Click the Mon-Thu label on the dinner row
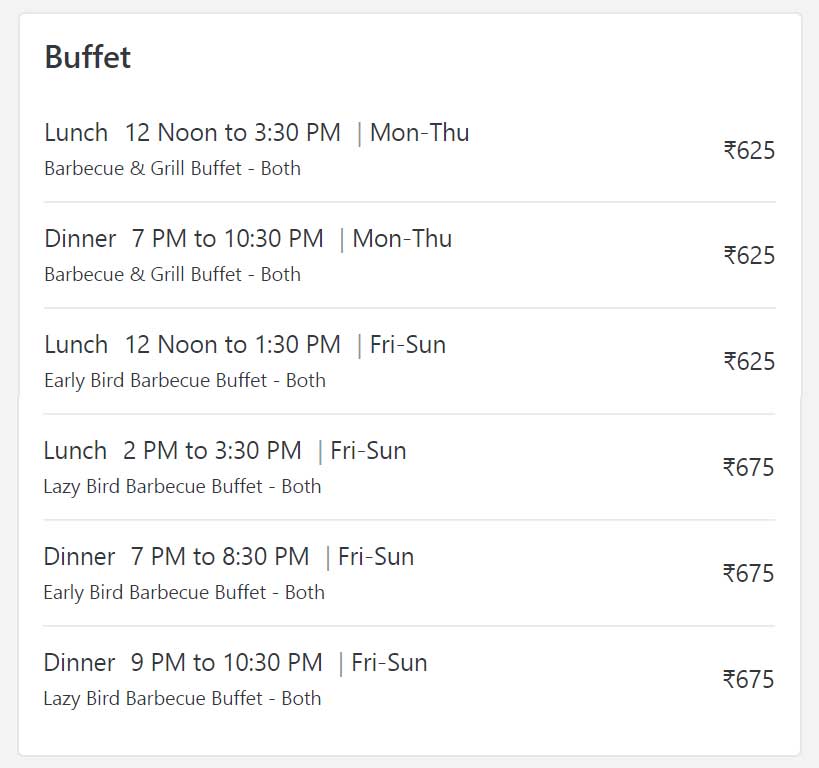819x768 pixels. (402, 239)
